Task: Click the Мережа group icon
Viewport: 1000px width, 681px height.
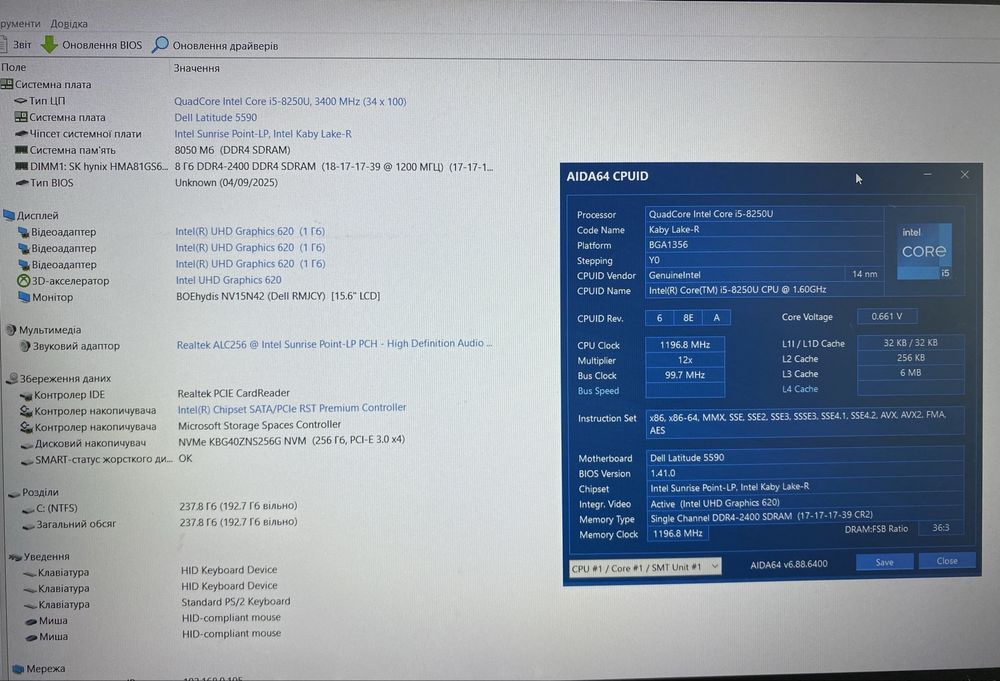Action: (x=18, y=669)
